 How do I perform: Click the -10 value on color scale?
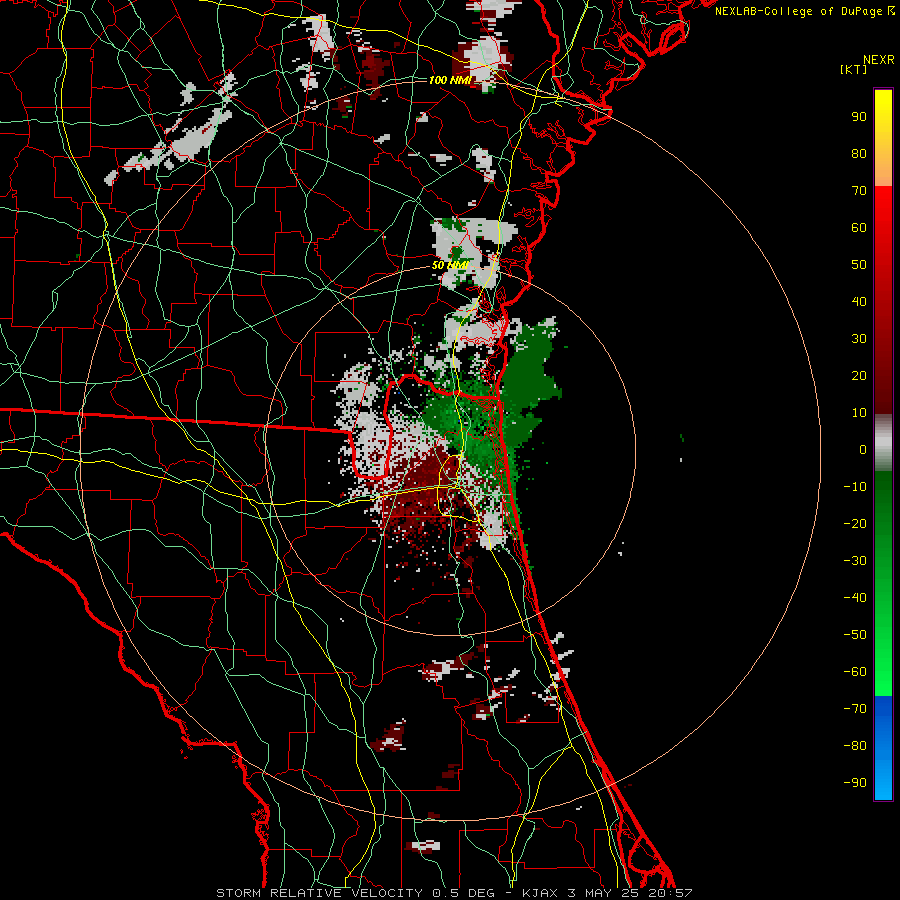tap(855, 487)
